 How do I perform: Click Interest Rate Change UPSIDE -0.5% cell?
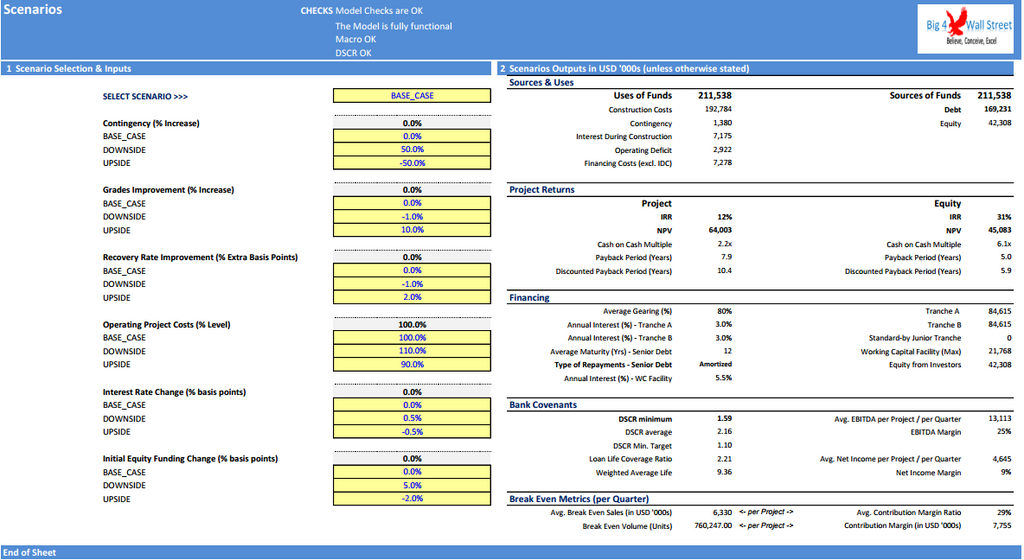point(411,432)
